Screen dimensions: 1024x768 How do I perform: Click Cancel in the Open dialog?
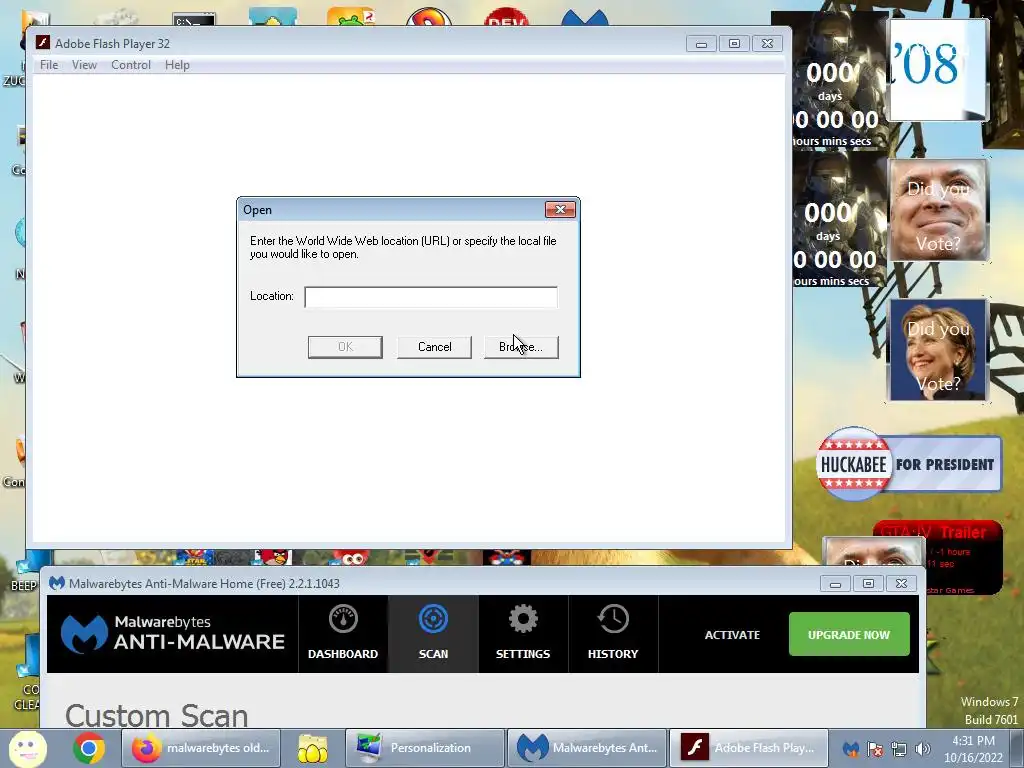434,347
